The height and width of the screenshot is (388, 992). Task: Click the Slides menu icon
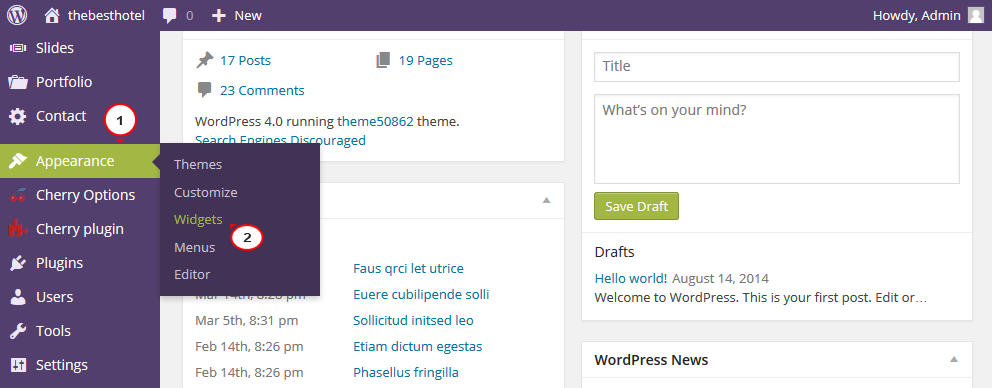tap(18, 48)
